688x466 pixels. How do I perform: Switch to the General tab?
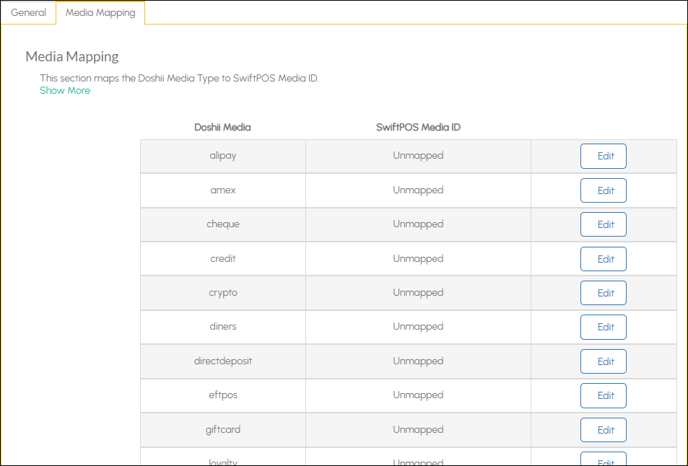tap(29, 12)
